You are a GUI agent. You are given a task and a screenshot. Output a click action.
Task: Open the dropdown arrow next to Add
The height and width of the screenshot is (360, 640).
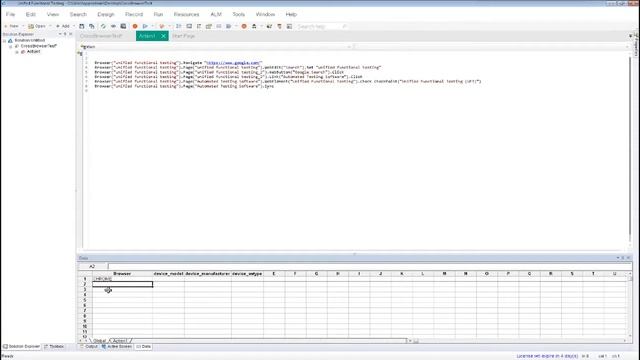point(73,26)
